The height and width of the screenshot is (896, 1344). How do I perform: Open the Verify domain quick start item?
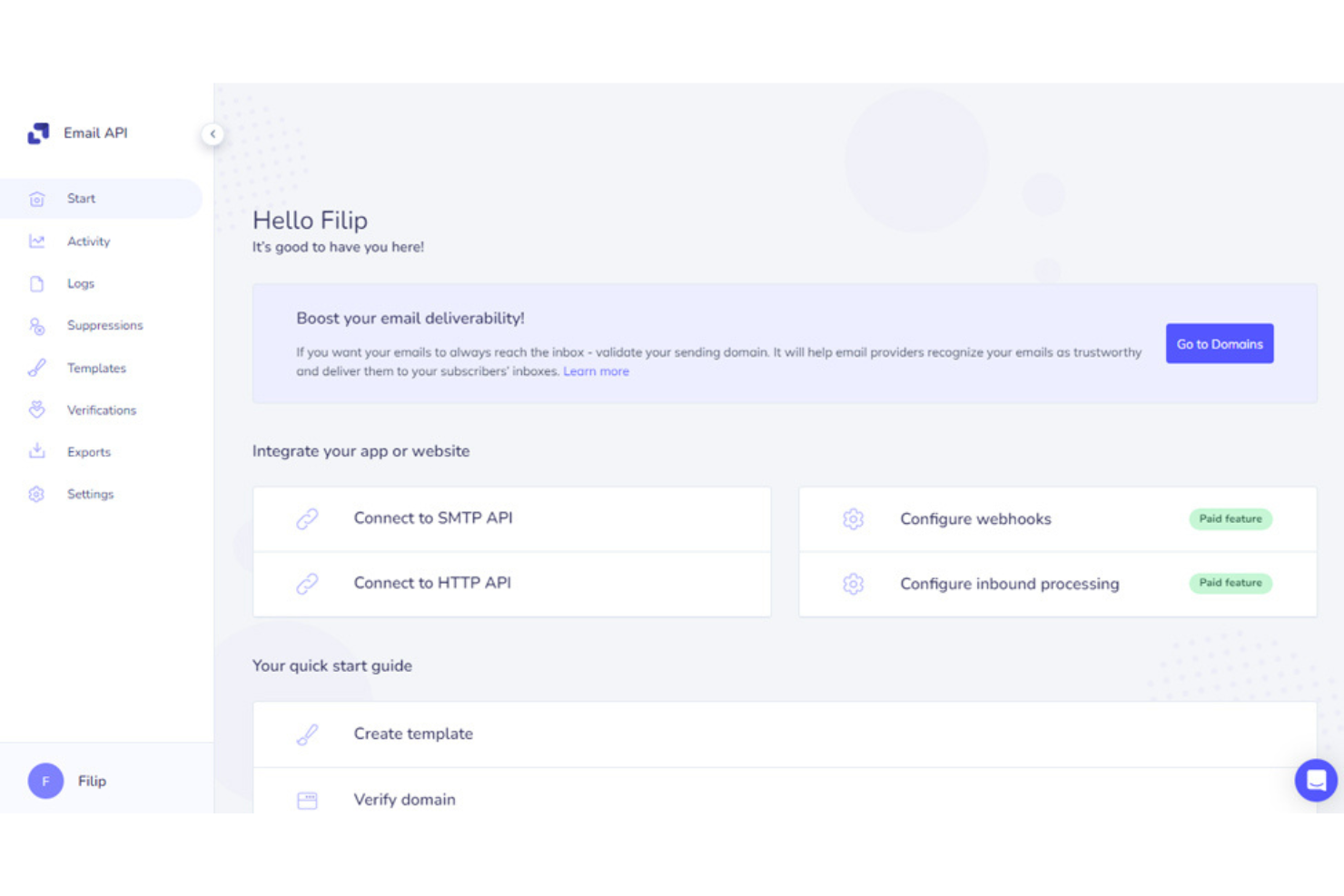click(x=404, y=799)
